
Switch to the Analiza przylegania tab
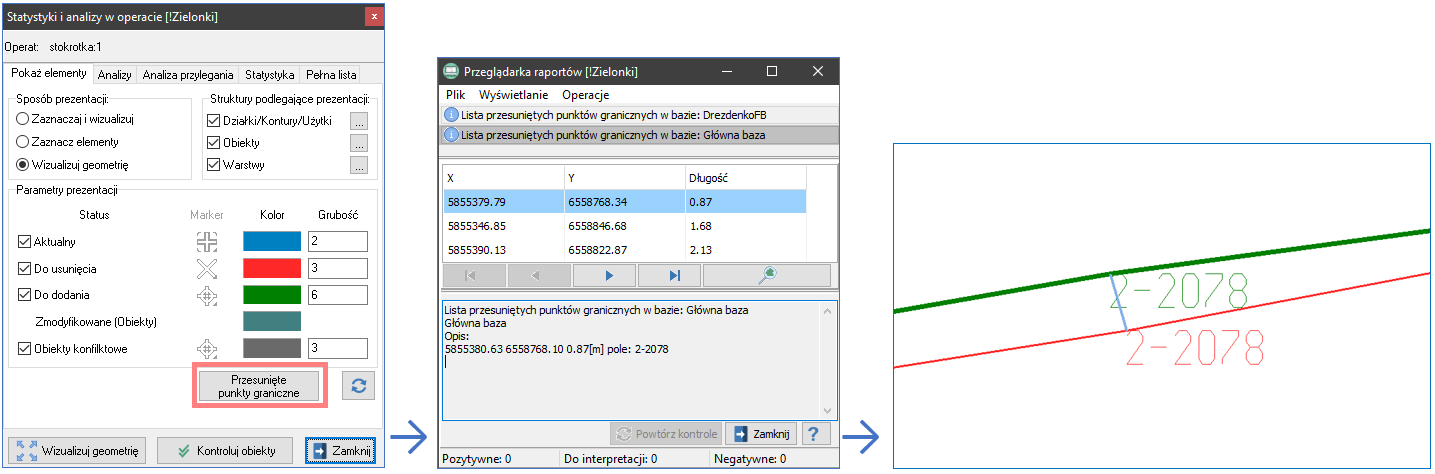click(188, 75)
